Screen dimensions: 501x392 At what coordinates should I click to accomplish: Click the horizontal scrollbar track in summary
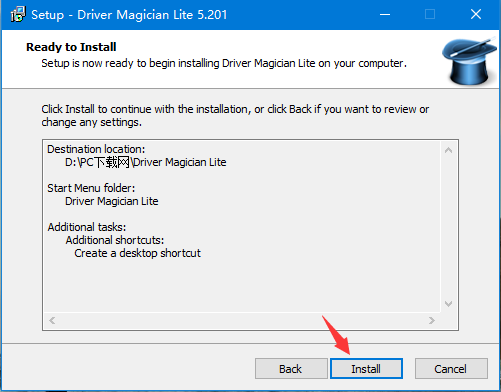point(242,321)
